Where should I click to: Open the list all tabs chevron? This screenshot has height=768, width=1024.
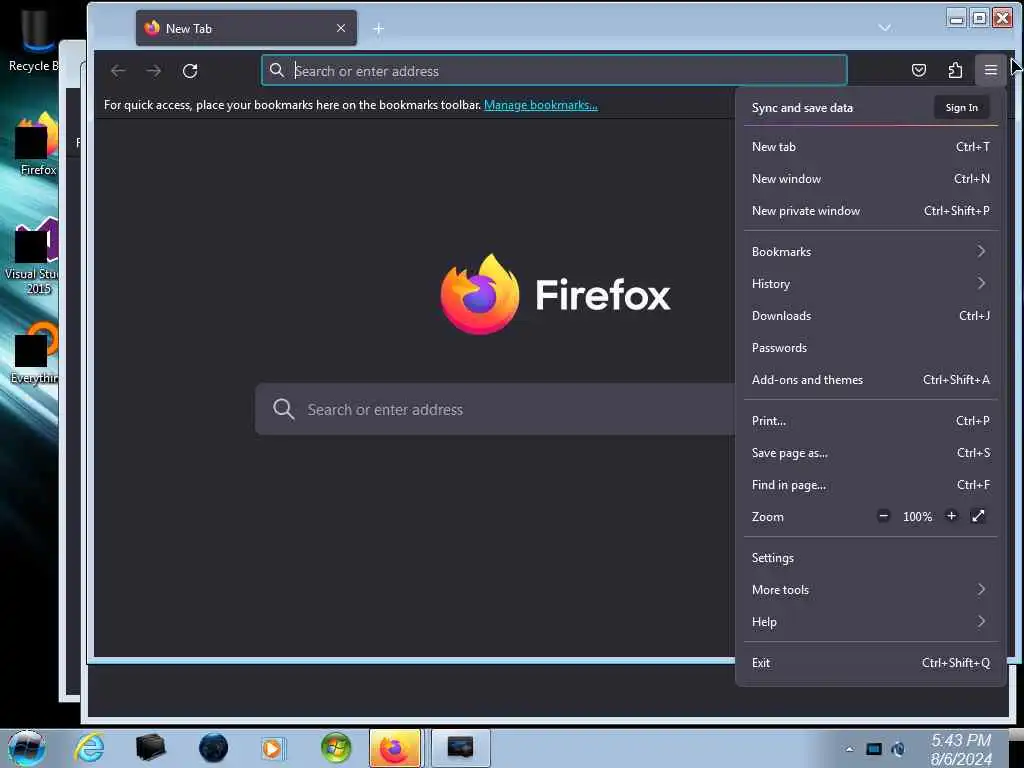pyautogui.click(x=884, y=27)
